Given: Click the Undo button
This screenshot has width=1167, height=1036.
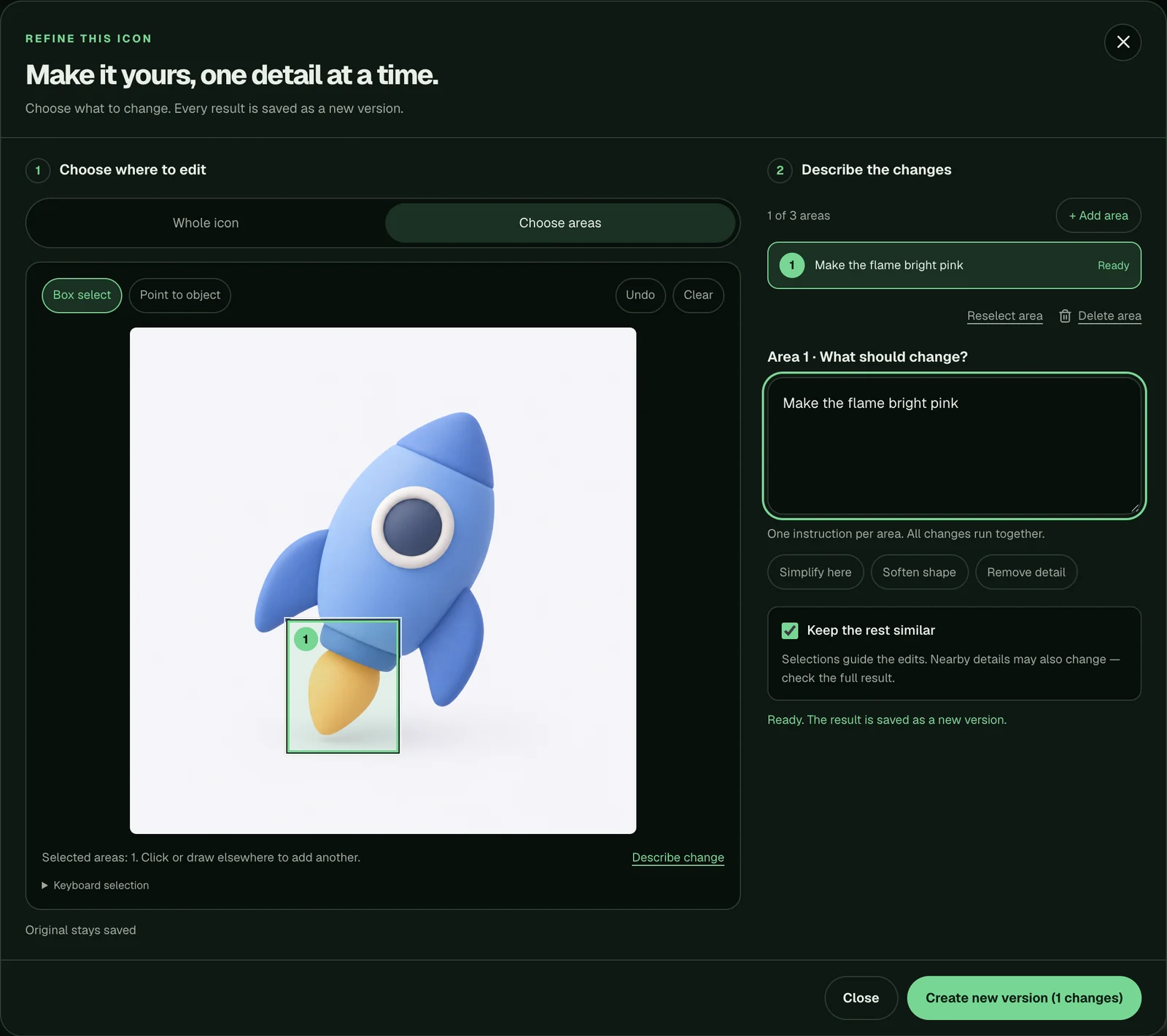Looking at the screenshot, I should point(640,295).
